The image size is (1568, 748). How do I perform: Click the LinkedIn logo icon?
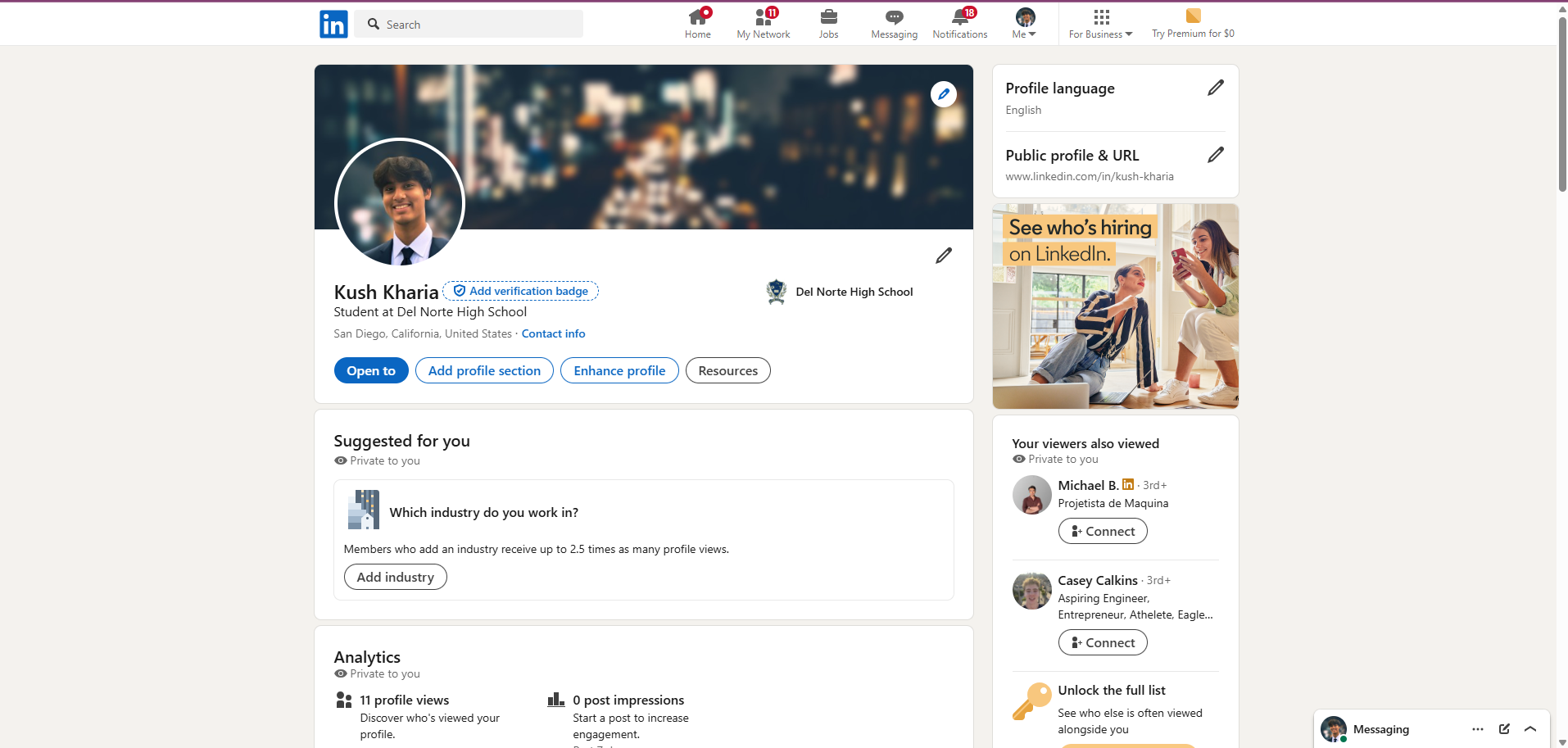click(333, 25)
